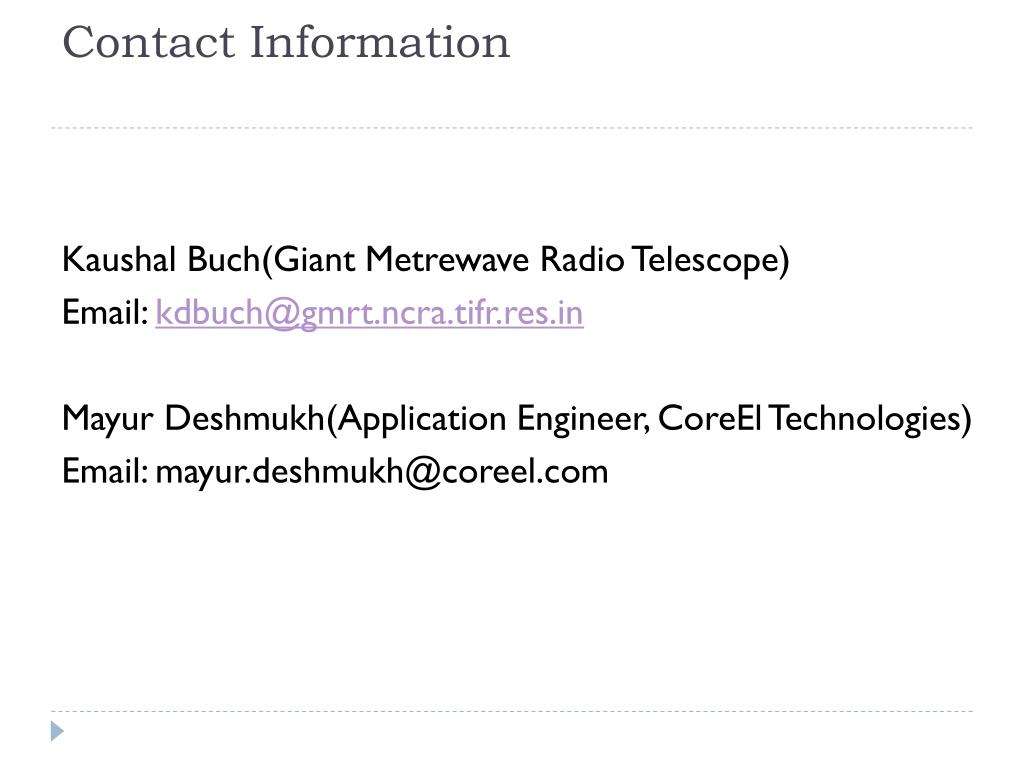The image size is (1024, 768).
Task: Click the Email label before mayur address
Action: 106,471
